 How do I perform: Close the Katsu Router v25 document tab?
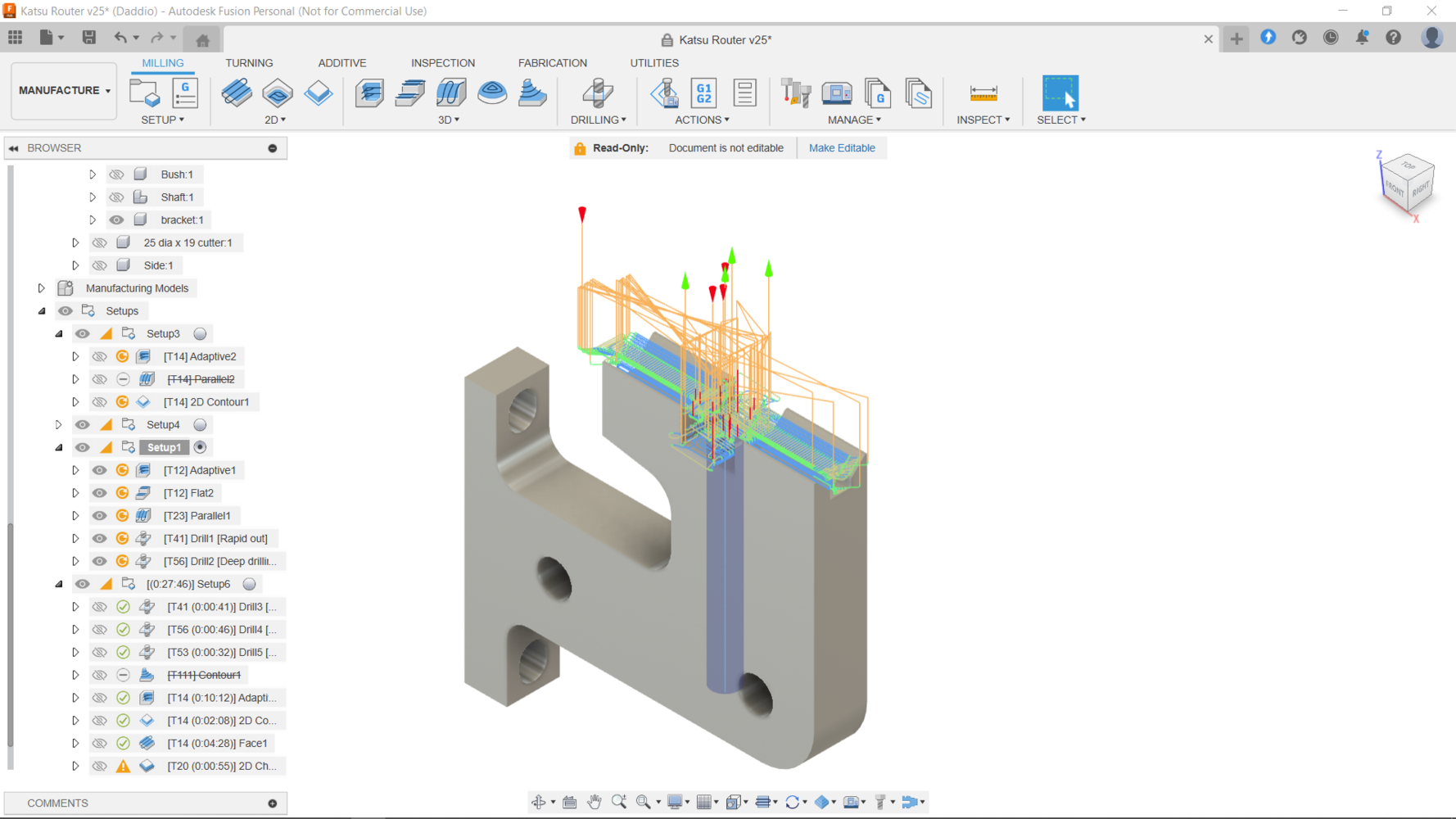pyautogui.click(x=1208, y=39)
